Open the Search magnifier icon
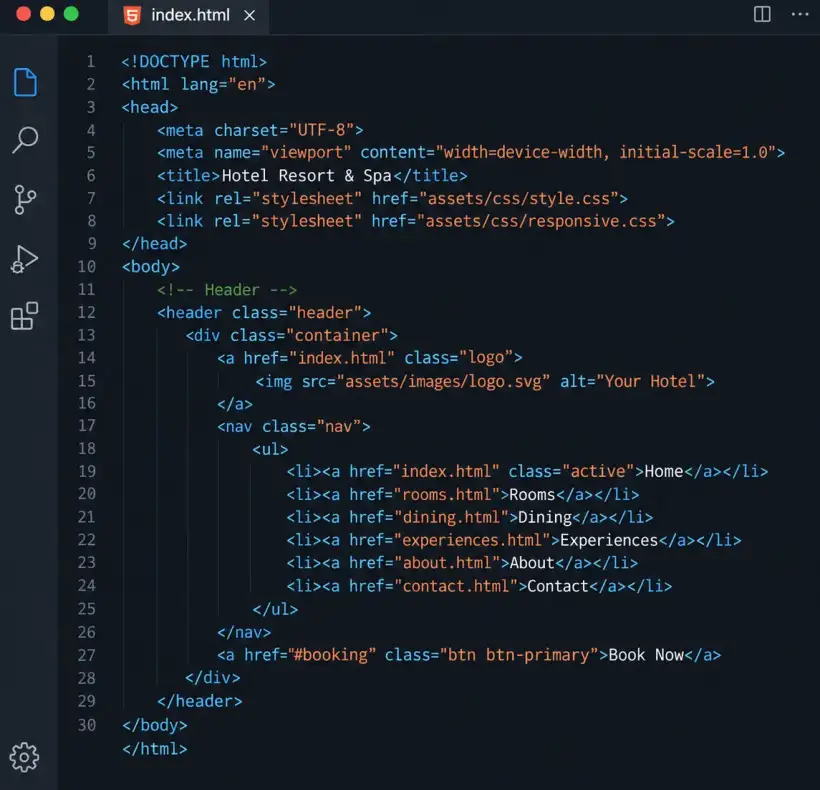Screen dimensions: 820x790 click(x=25, y=140)
